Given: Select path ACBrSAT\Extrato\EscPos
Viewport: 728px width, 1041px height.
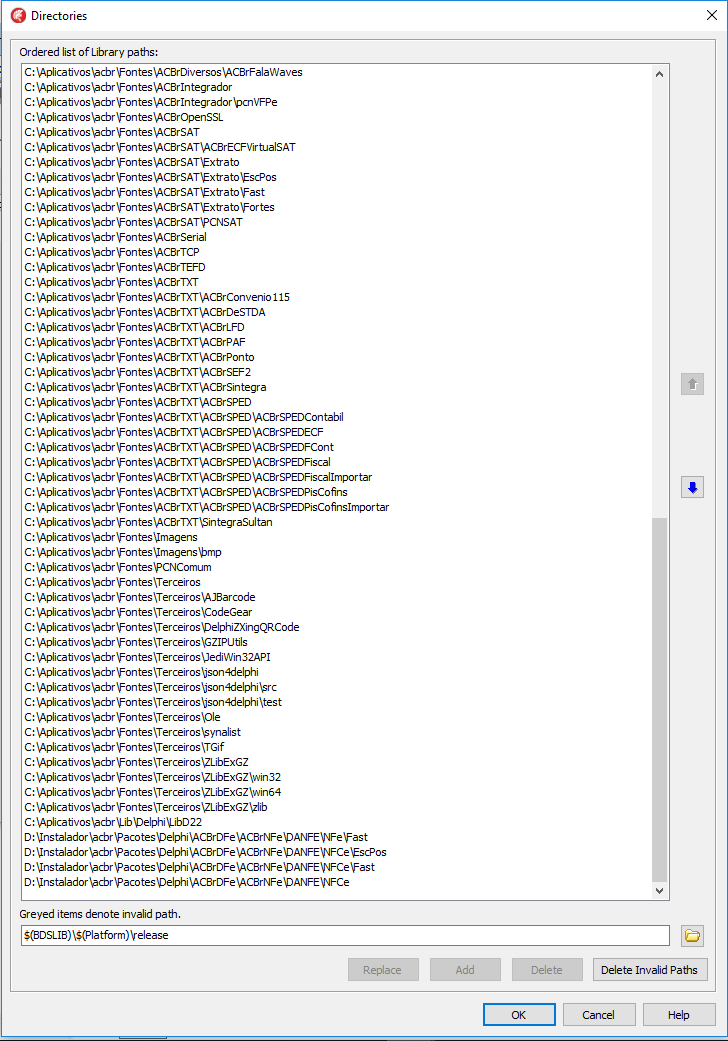Looking at the screenshot, I should pos(150,177).
